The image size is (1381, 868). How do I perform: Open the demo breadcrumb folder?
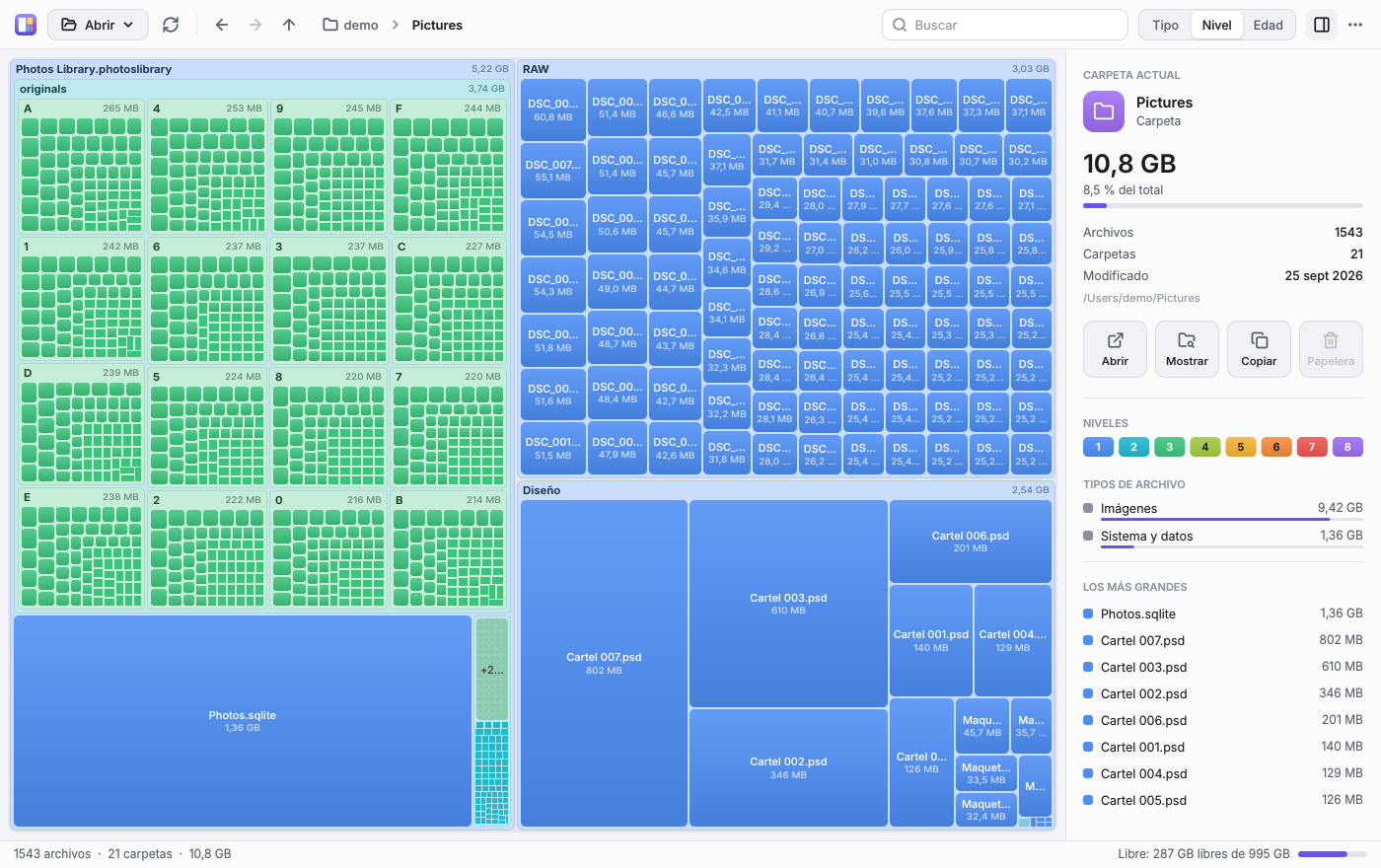point(351,25)
